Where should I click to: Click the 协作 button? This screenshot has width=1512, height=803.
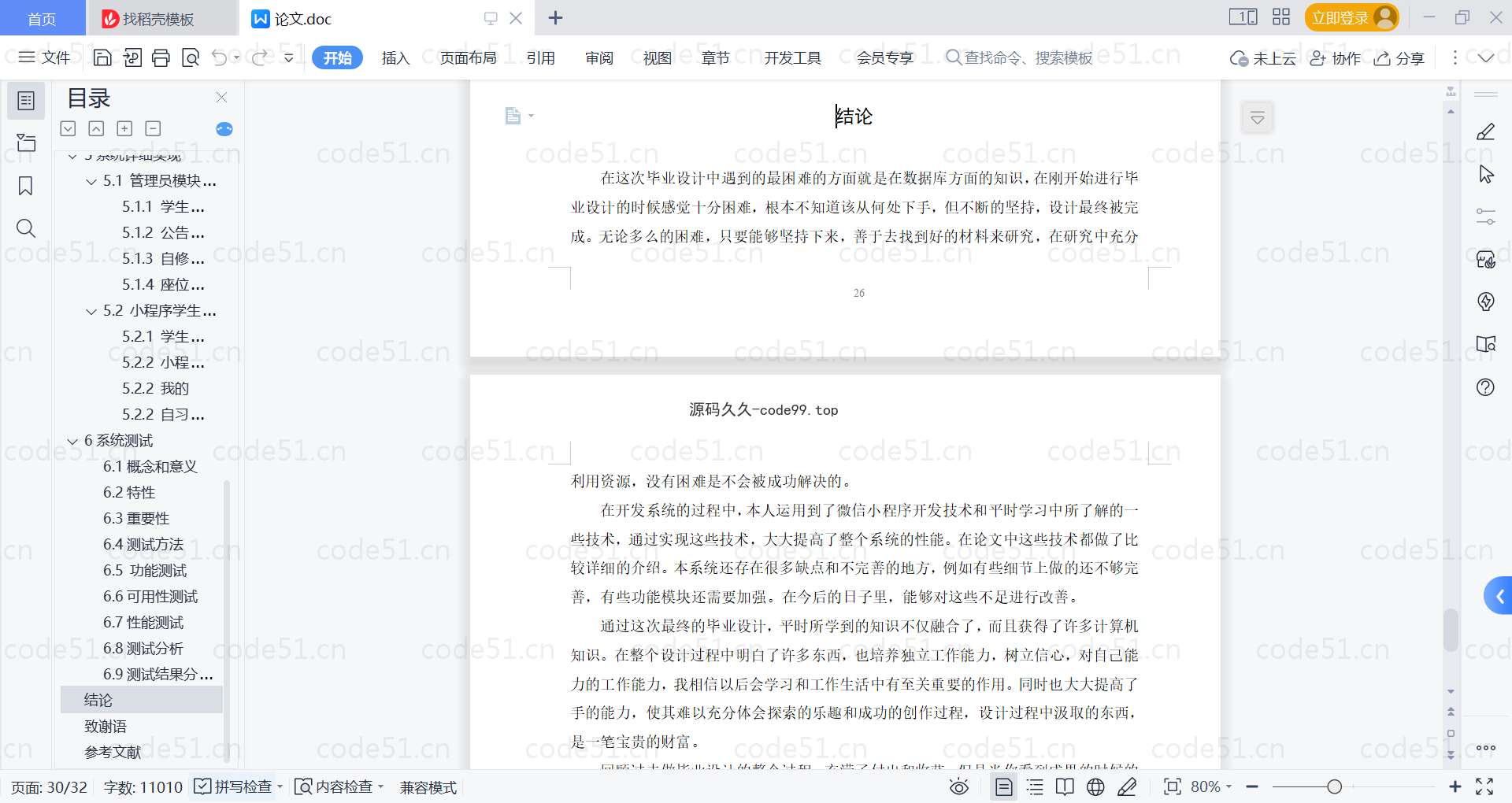click(x=1336, y=58)
